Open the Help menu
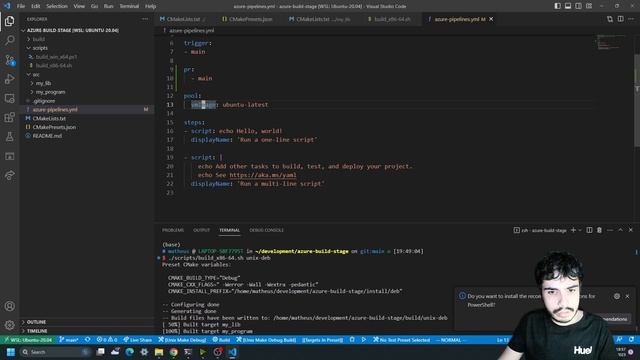Screen dimensions: 640x360 click(151, 6)
